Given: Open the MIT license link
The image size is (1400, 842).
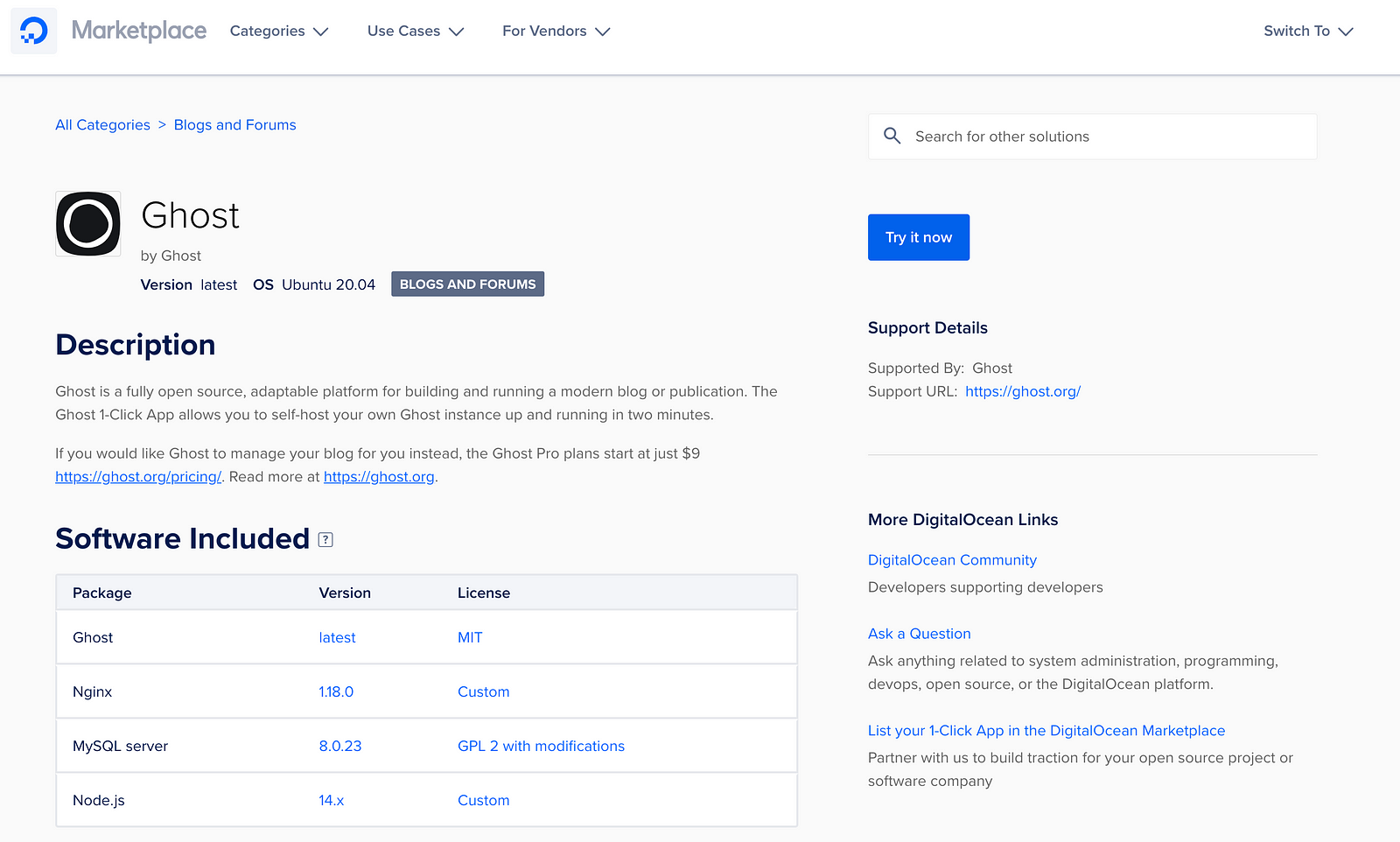Looking at the screenshot, I should pyautogui.click(x=470, y=638).
